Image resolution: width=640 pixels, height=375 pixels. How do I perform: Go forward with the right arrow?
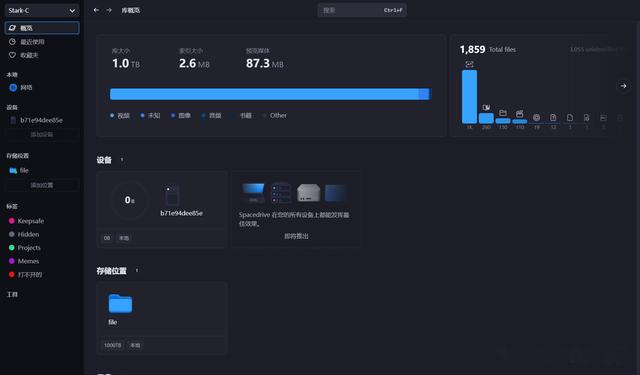(109, 10)
